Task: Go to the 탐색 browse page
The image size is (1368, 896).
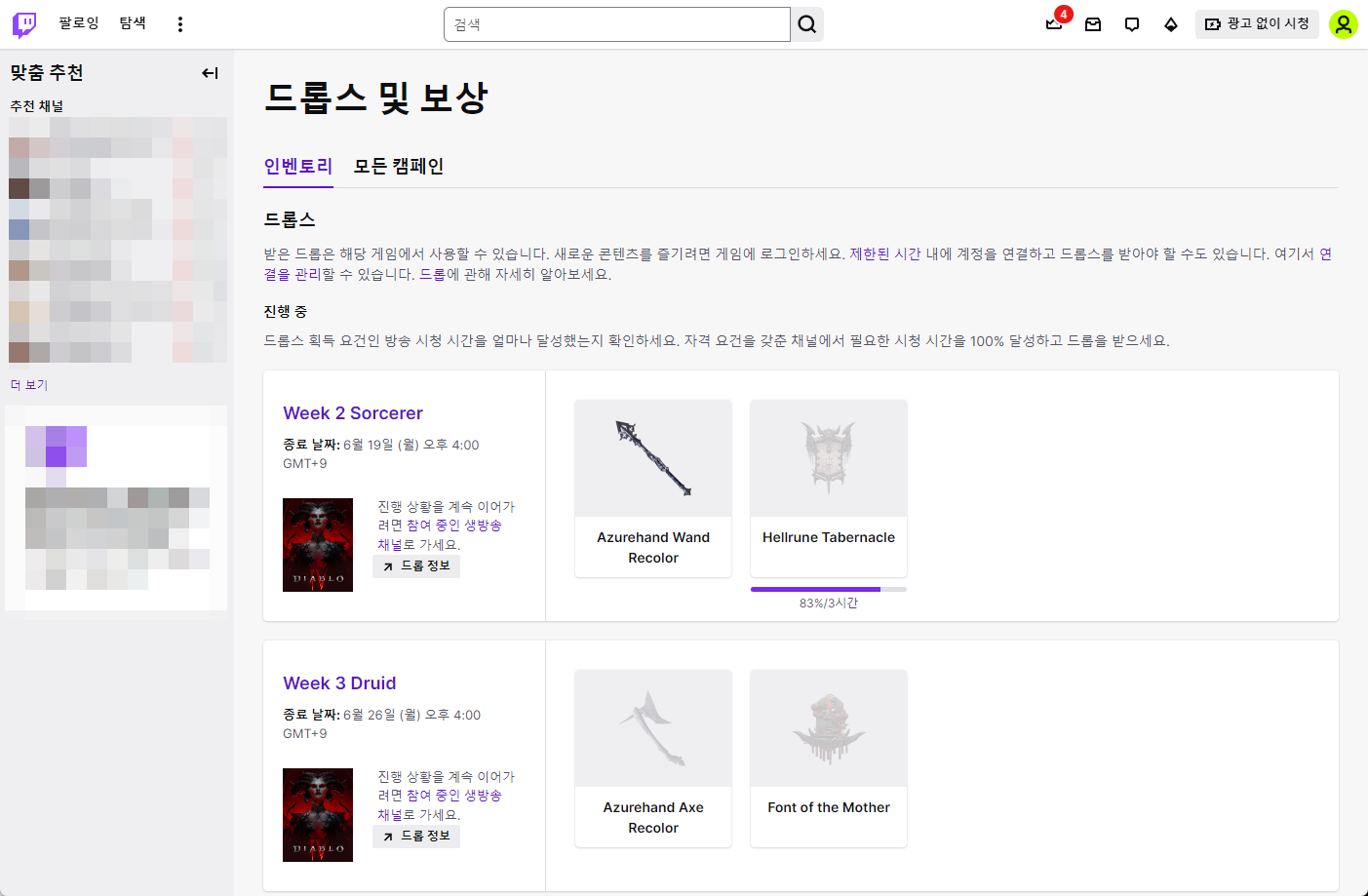Action: [x=133, y=23]
